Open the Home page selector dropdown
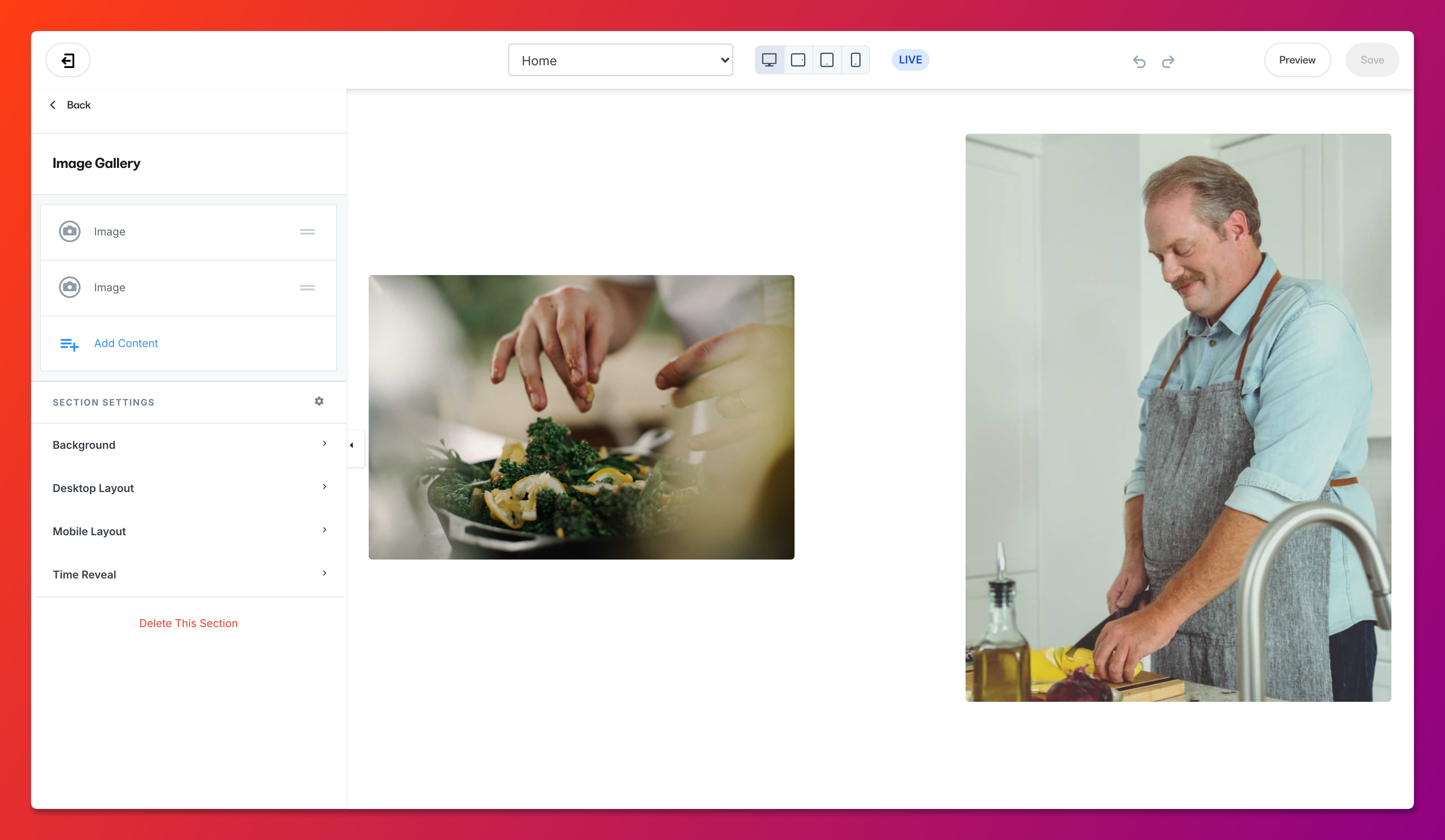The height and width of the screenshot is (840, 1445). [620, 60]
